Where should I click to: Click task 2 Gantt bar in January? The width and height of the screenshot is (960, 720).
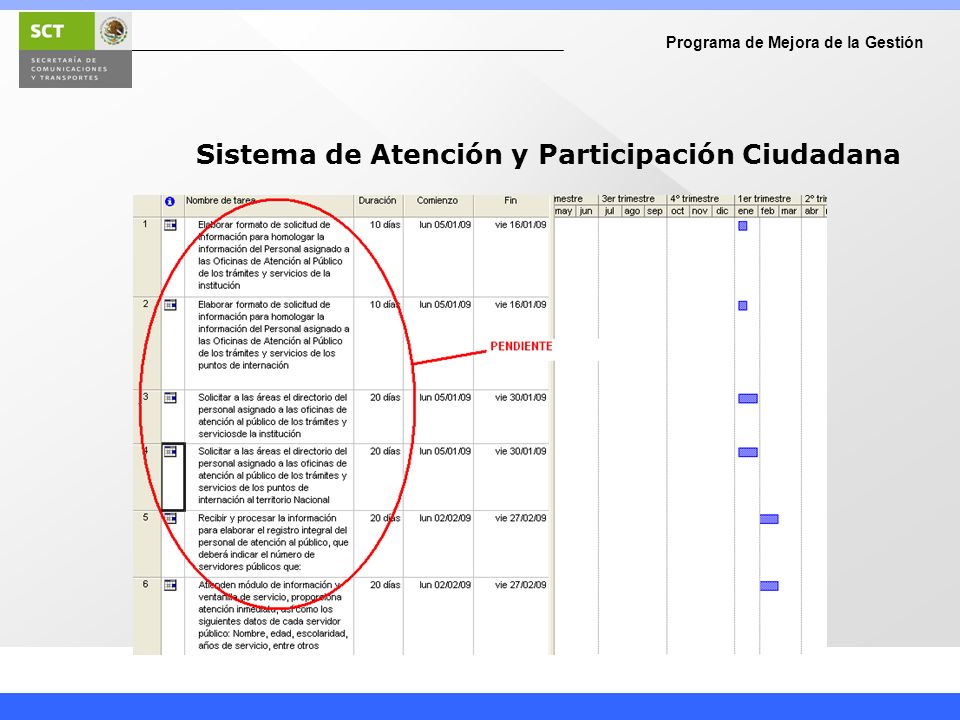pos(743,306)
